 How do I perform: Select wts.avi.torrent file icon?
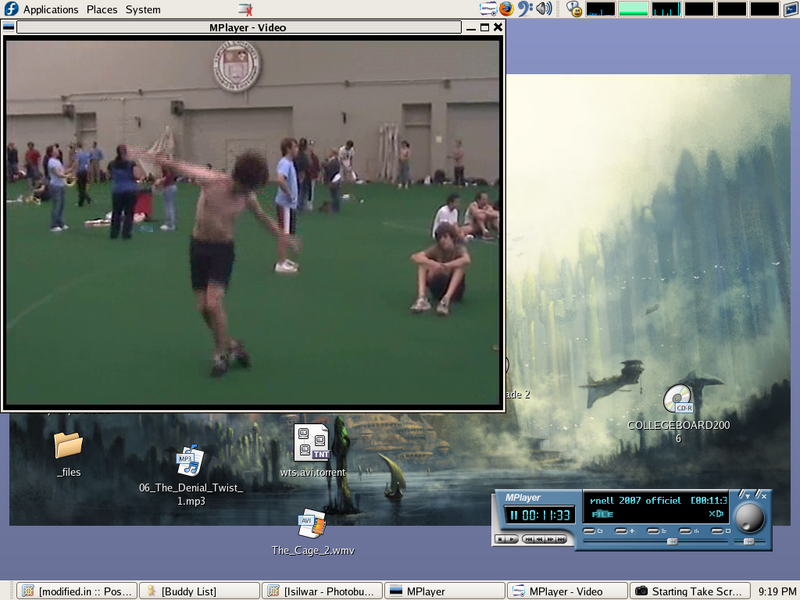pos(312,442)
